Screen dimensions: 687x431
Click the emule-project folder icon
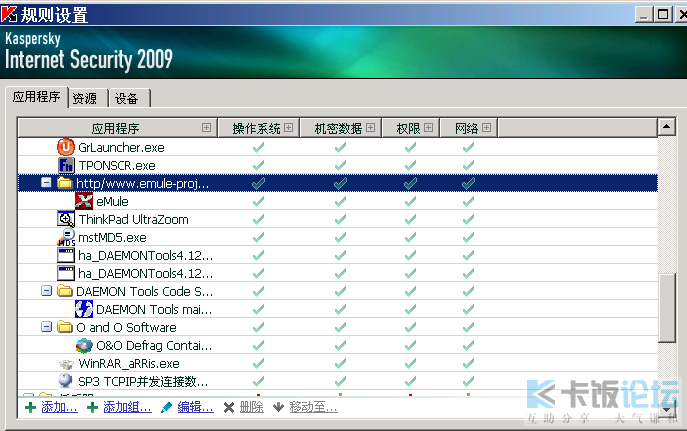pyautogui.click(x=65, y=183)
